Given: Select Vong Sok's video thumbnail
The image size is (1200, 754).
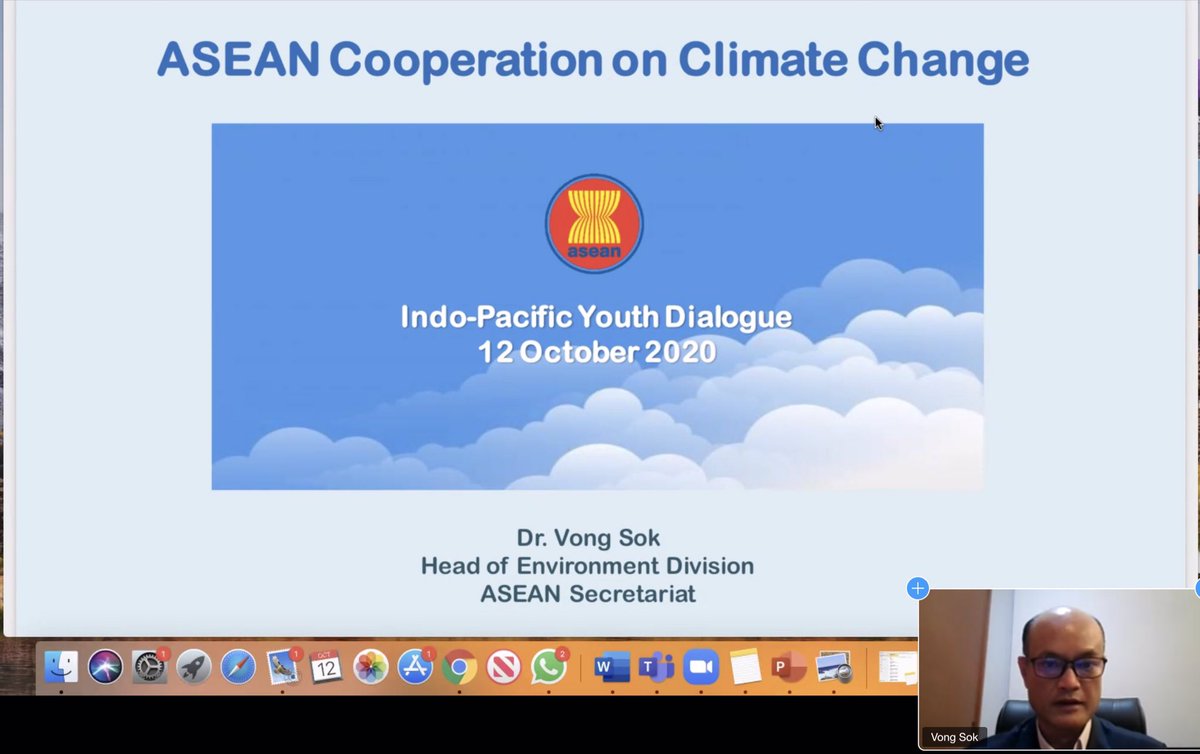Looking at the screenshot, I should [x=1058, y=669].
